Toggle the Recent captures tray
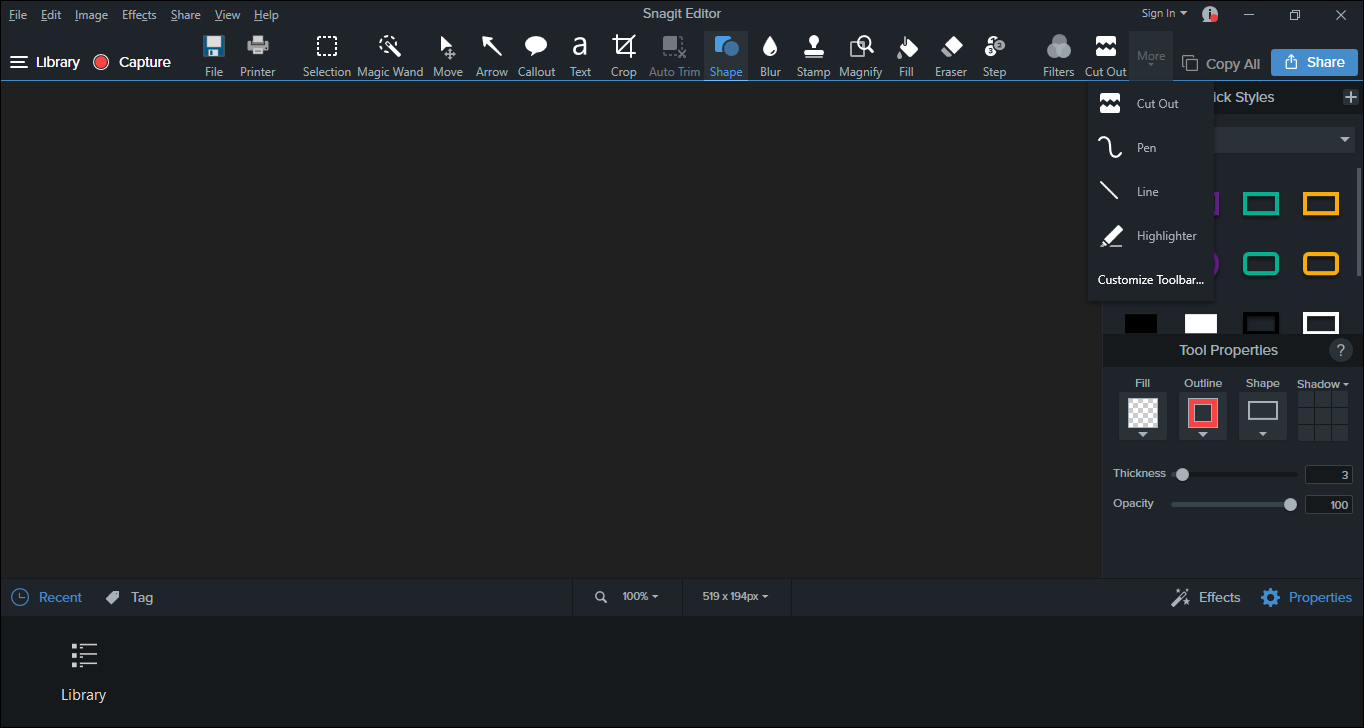 pyautogui.click(x=47, y=597)
